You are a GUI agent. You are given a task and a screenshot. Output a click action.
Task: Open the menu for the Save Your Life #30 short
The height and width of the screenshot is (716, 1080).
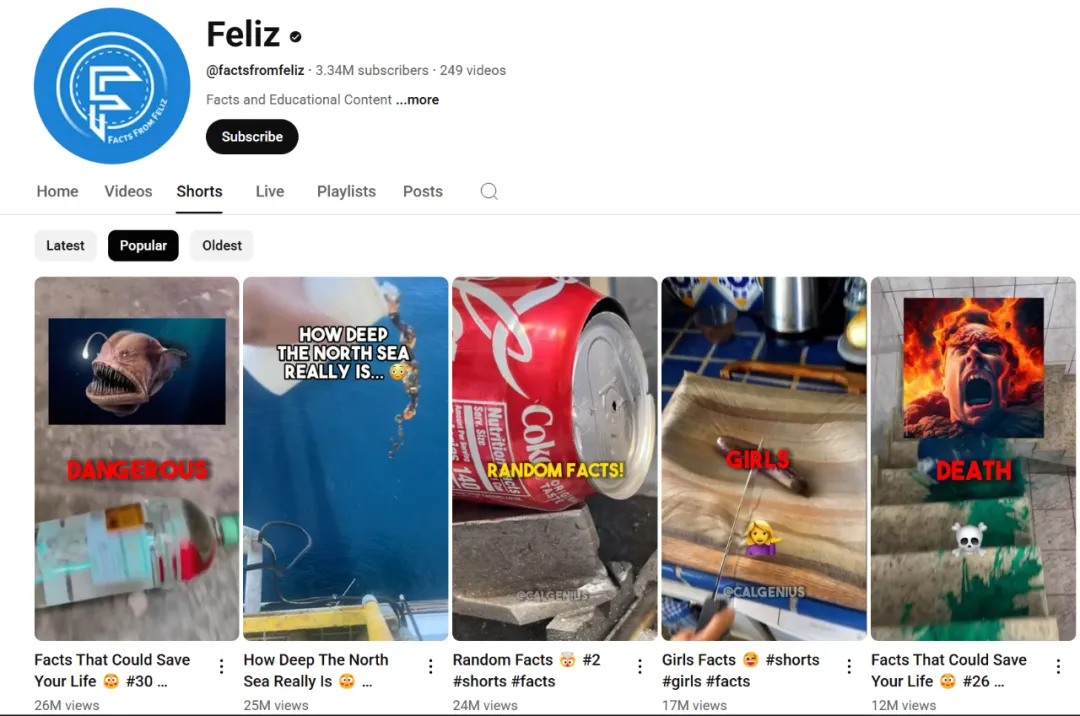tap(221, 666)
